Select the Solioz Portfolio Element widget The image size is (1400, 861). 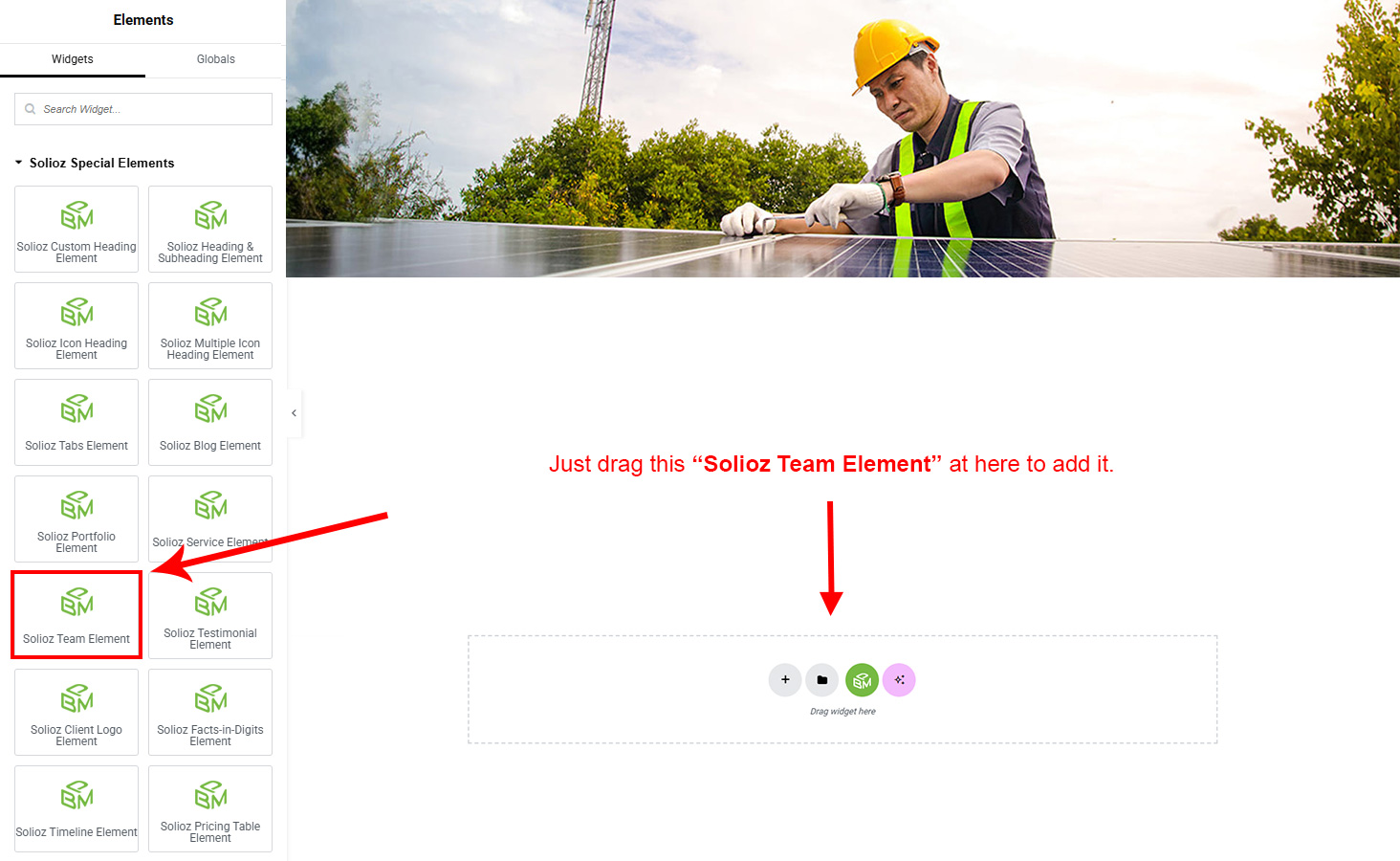coord(77,519)
